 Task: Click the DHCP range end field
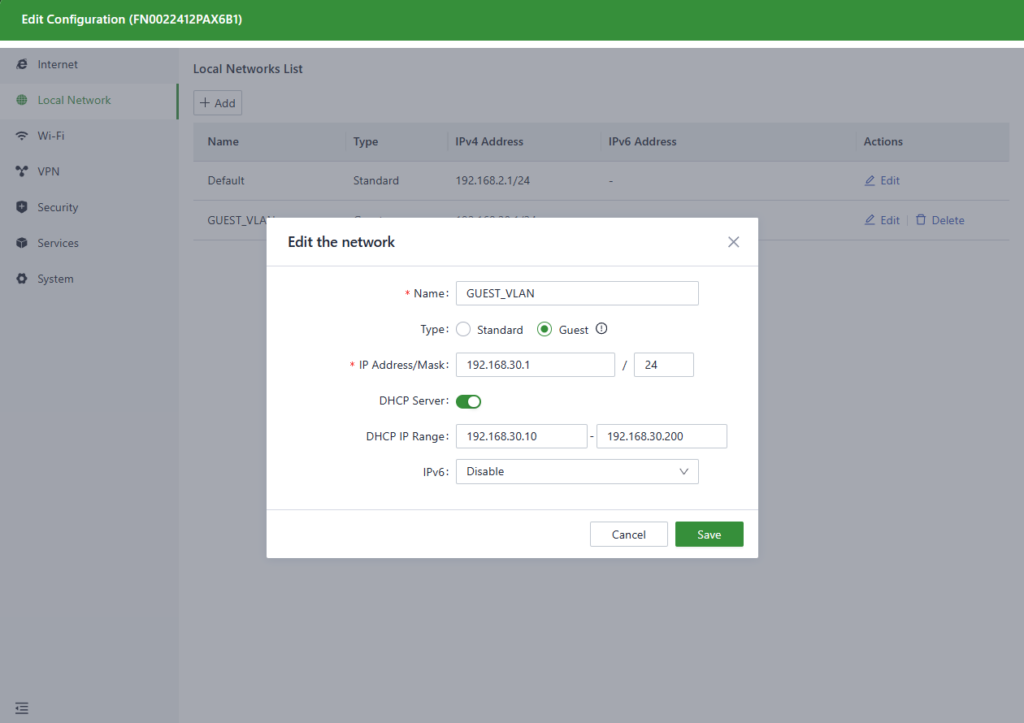661,437
